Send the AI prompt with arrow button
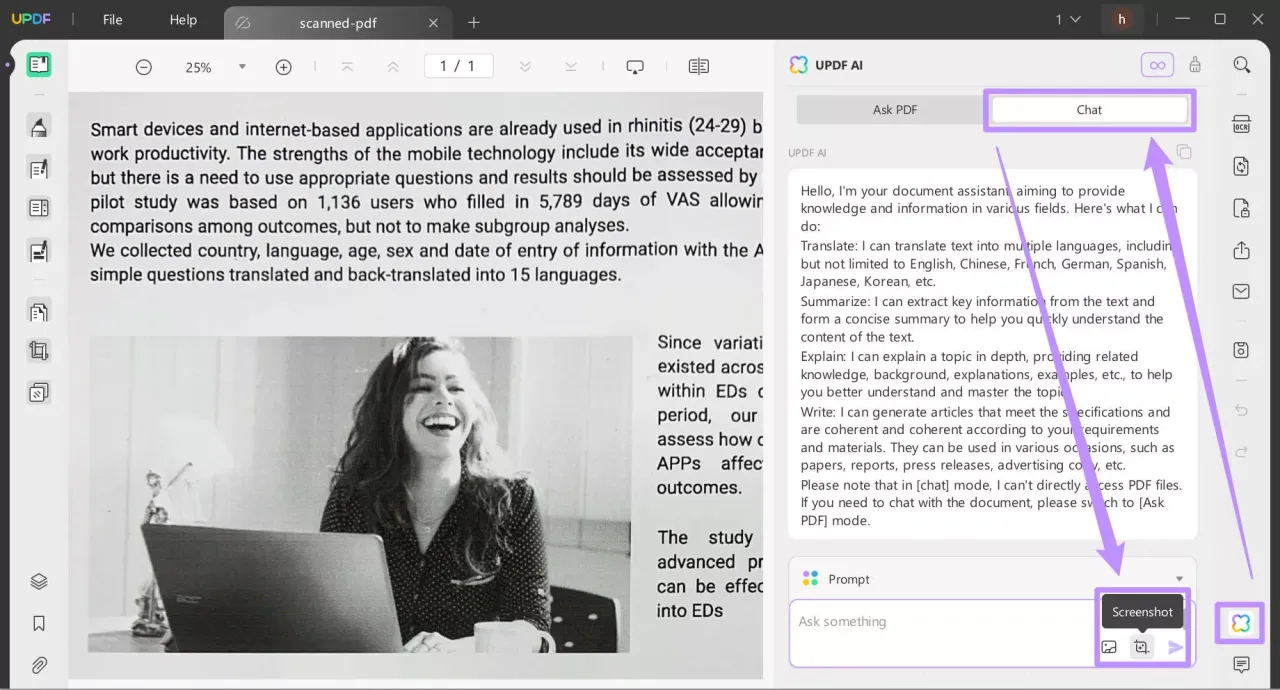 (1175, 646)
